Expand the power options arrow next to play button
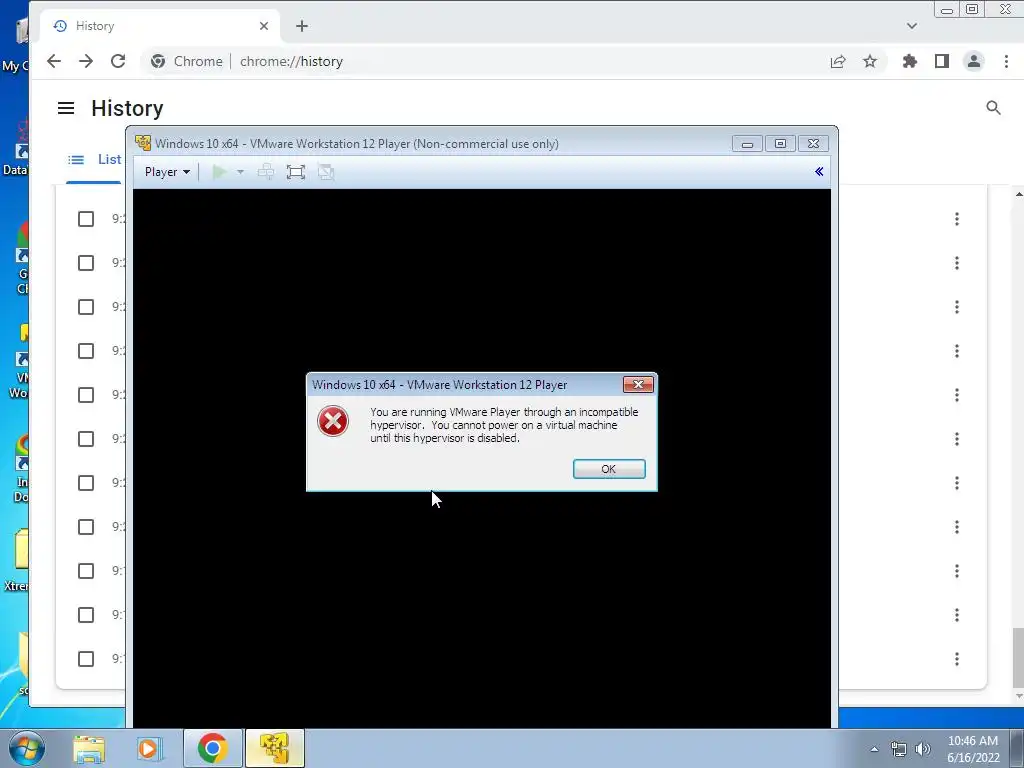Viewport: 1024px width, 768px height. pyautogui.click(x=240, y=172)
